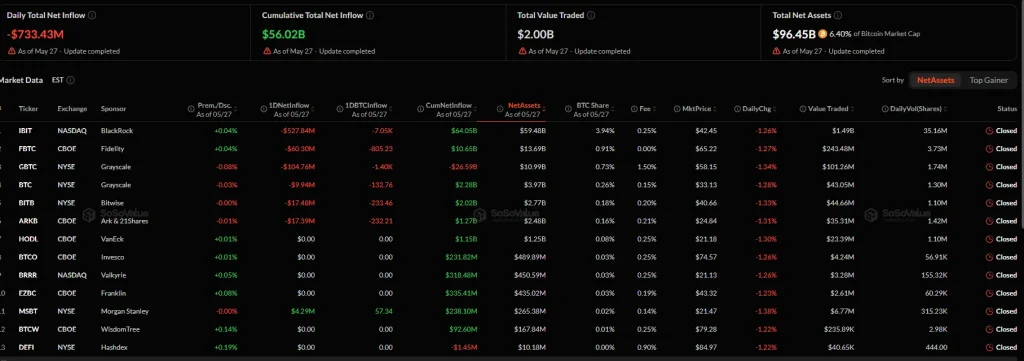Click the clock status icon in BTCW row

989,329
